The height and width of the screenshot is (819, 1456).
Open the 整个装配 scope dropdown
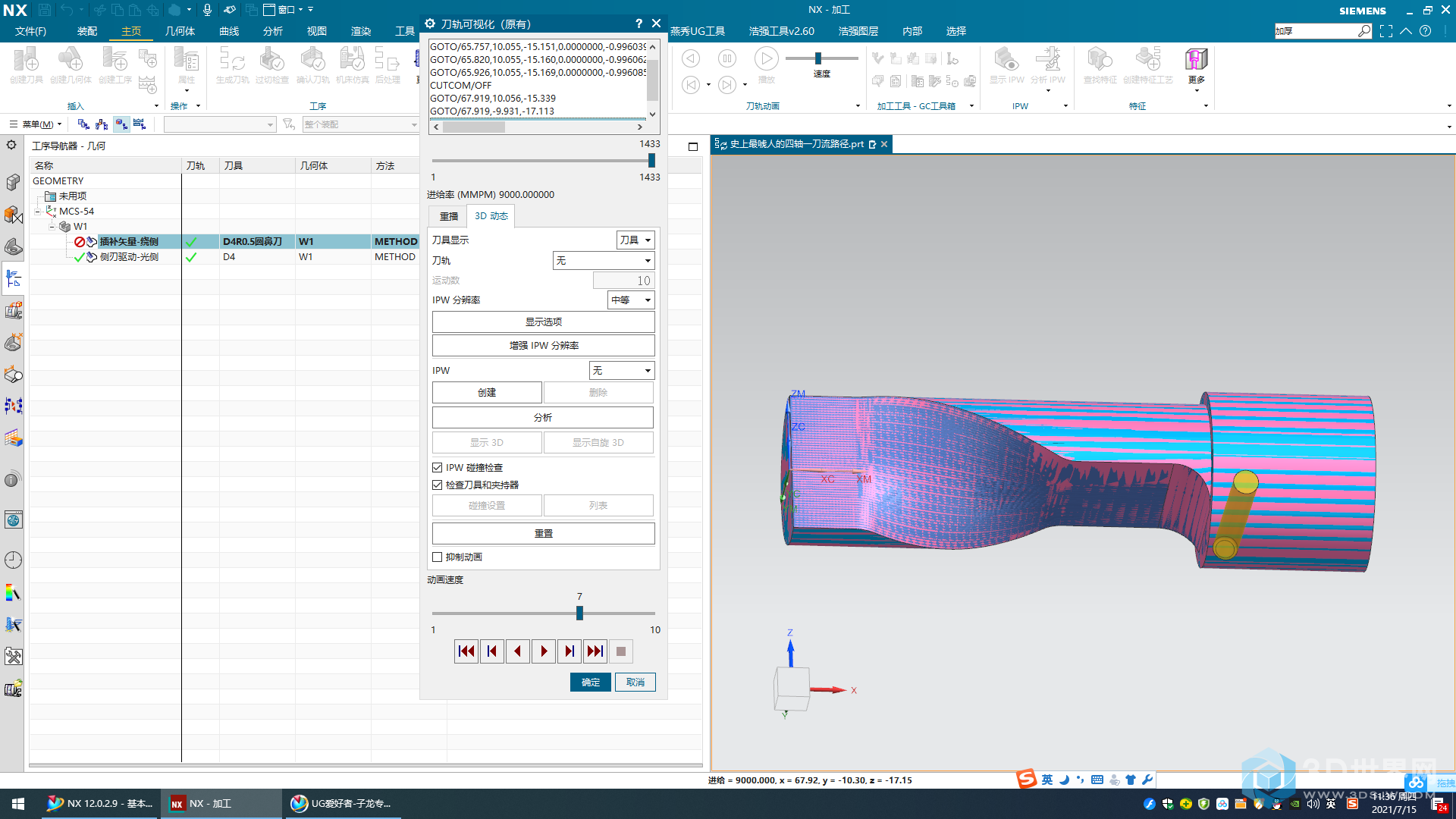pos(361,124)
